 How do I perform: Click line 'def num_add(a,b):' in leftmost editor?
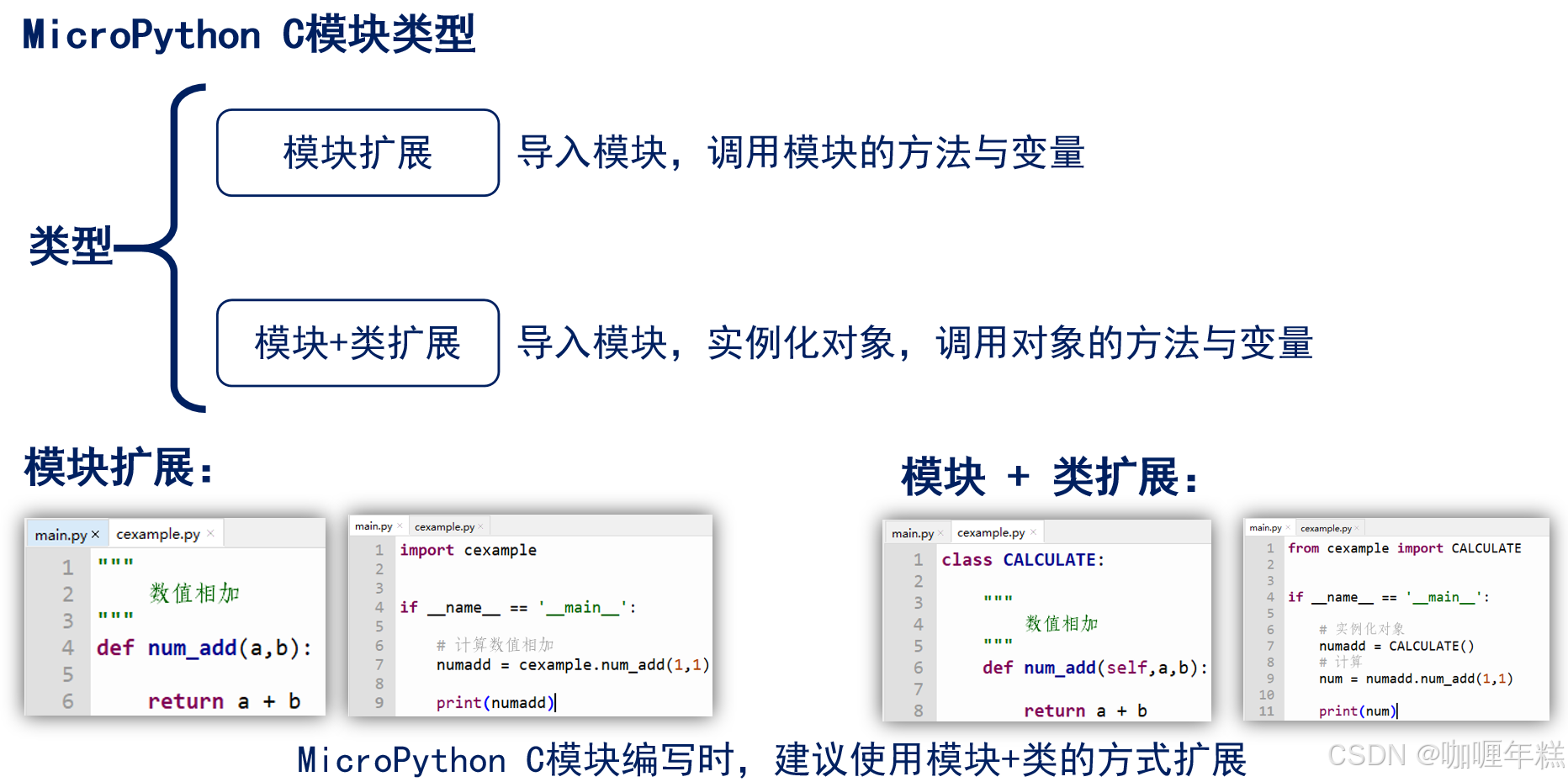204,647
